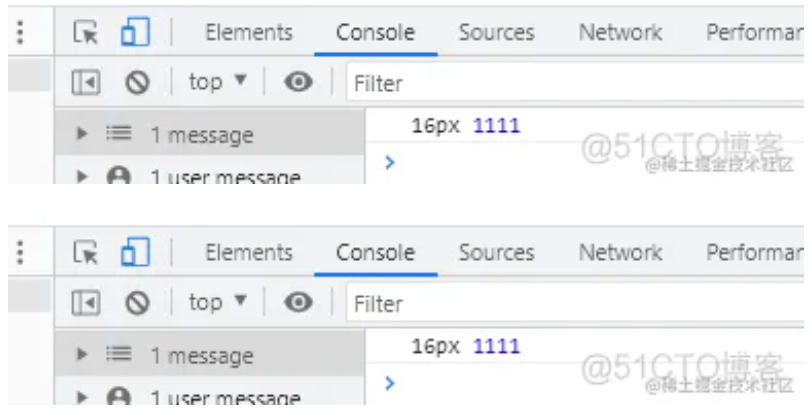Open the three-dot menu in upper DevTools

coord(20,32)
